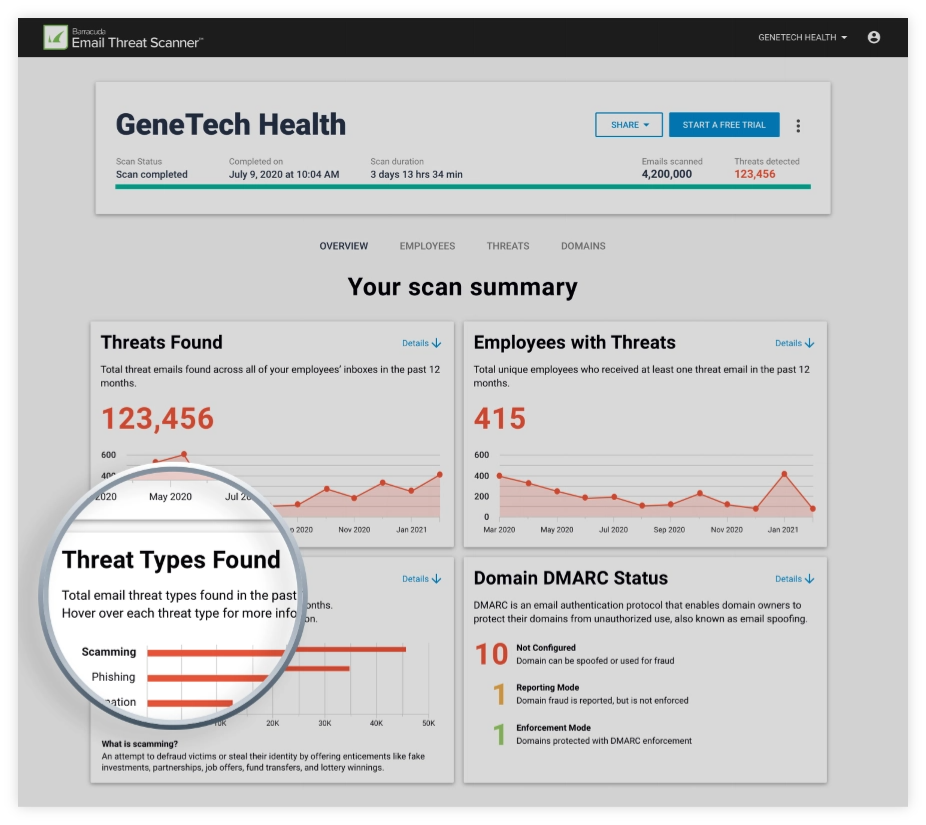Open the three-dot more options menu
The height and width of the screenshot is (825, 926).
(798, 125)
